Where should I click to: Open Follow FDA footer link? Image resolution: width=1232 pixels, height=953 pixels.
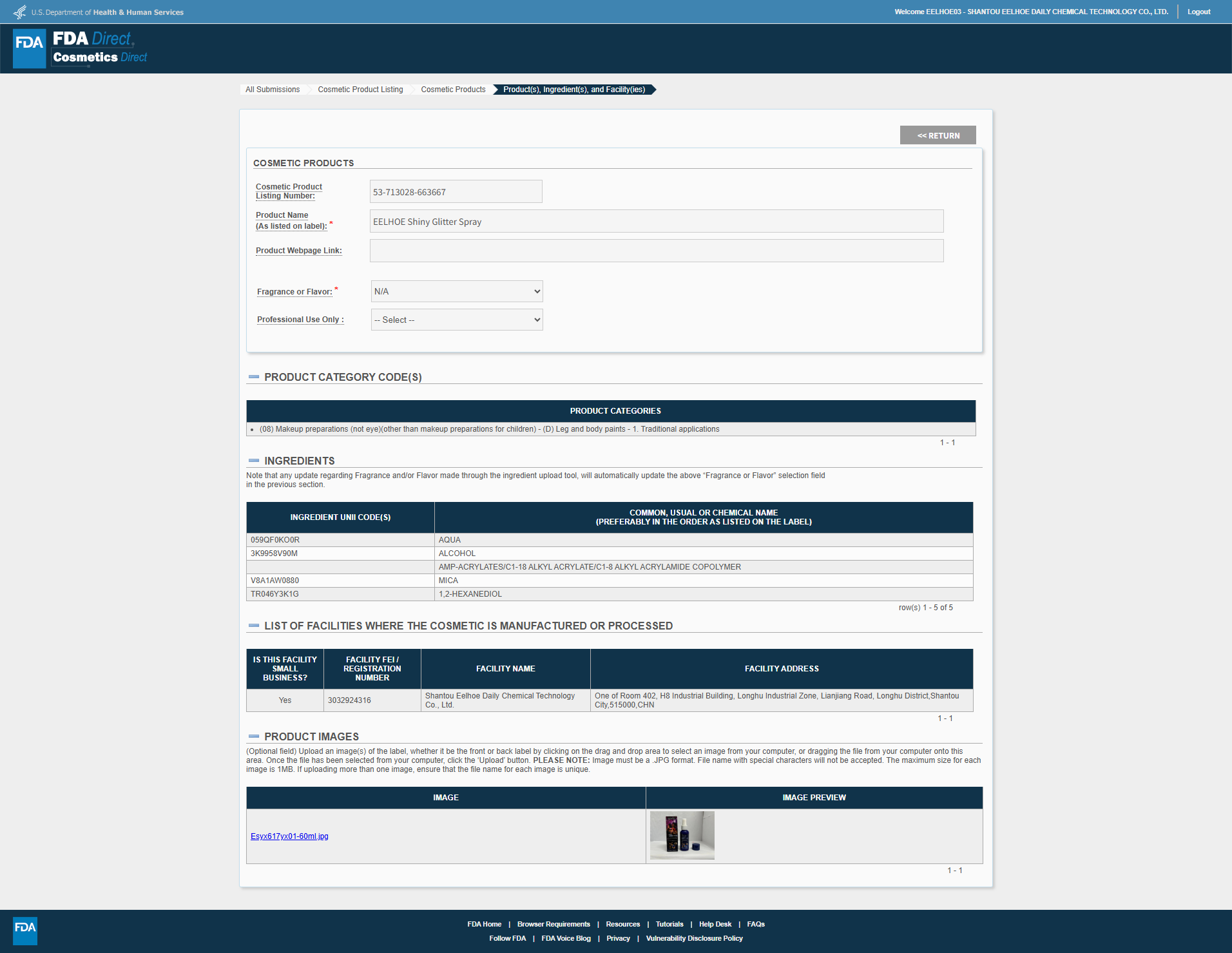(508, 938)
